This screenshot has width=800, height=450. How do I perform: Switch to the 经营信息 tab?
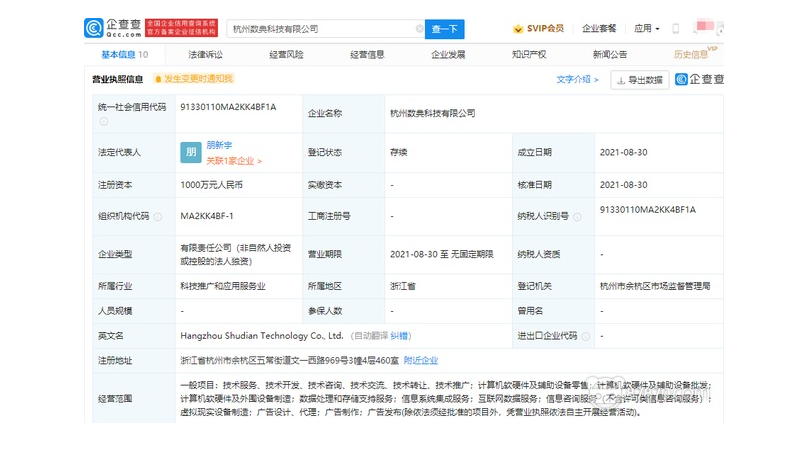coord(367,55)
